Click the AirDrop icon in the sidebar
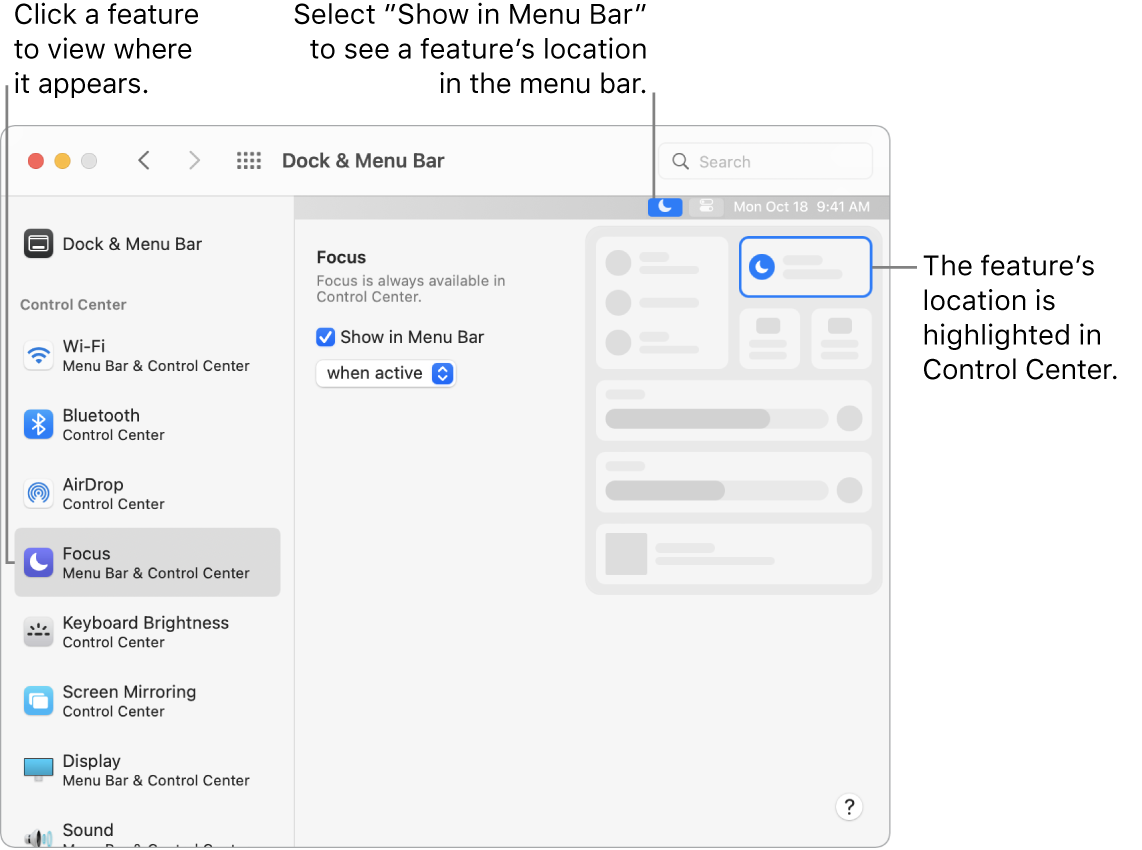Screen dimensions: 1142x850 [x=38, y=493]
